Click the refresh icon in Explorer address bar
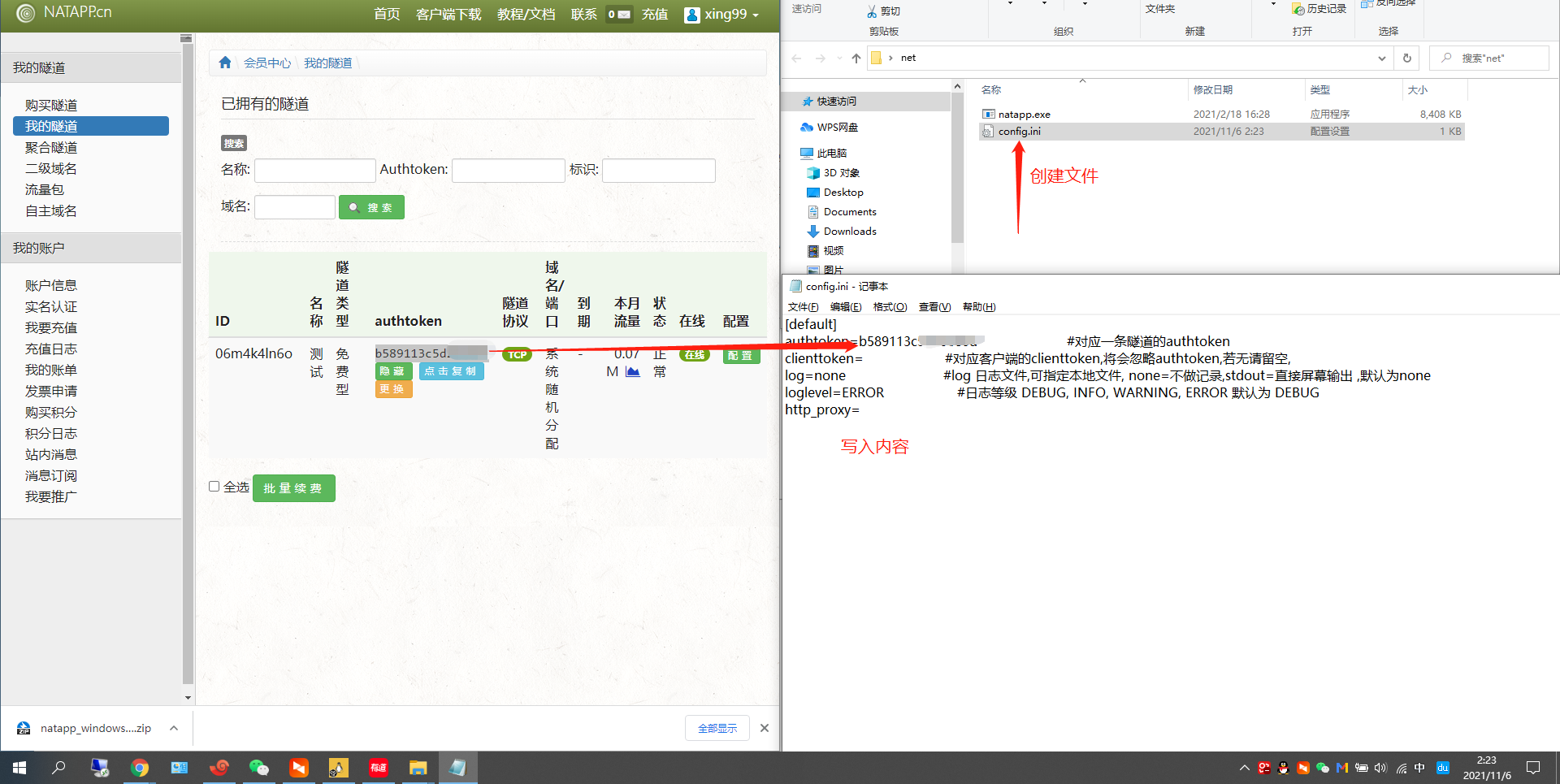The height and width of the screenshot is (784, 1560). point(1406,58)
